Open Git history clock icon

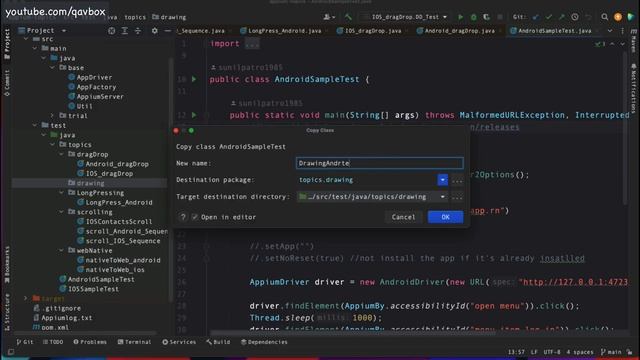point(575,17)
